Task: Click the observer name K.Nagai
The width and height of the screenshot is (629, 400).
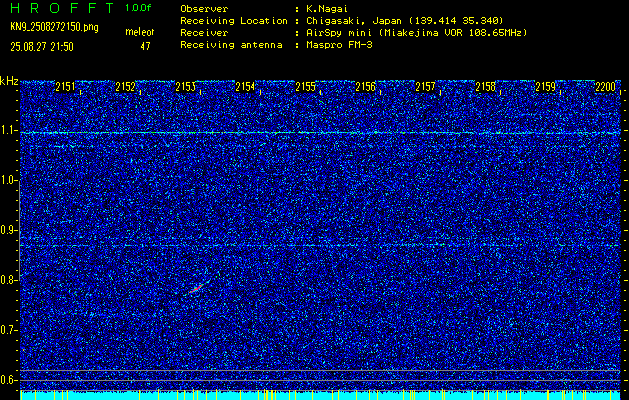Action: (327, 8)
